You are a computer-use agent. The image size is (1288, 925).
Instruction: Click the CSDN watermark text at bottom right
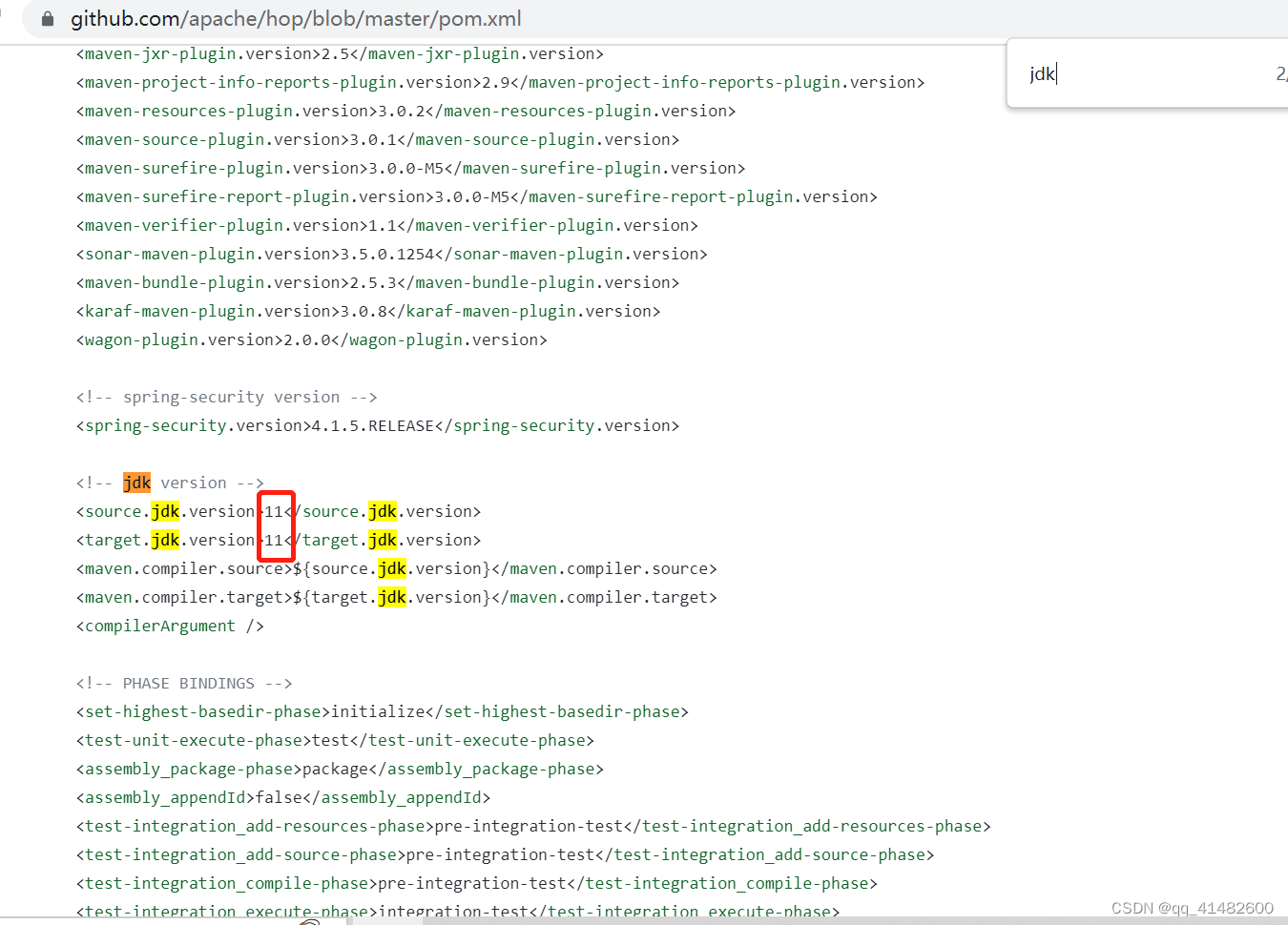pyautogui.click(x=1190, y=908)
